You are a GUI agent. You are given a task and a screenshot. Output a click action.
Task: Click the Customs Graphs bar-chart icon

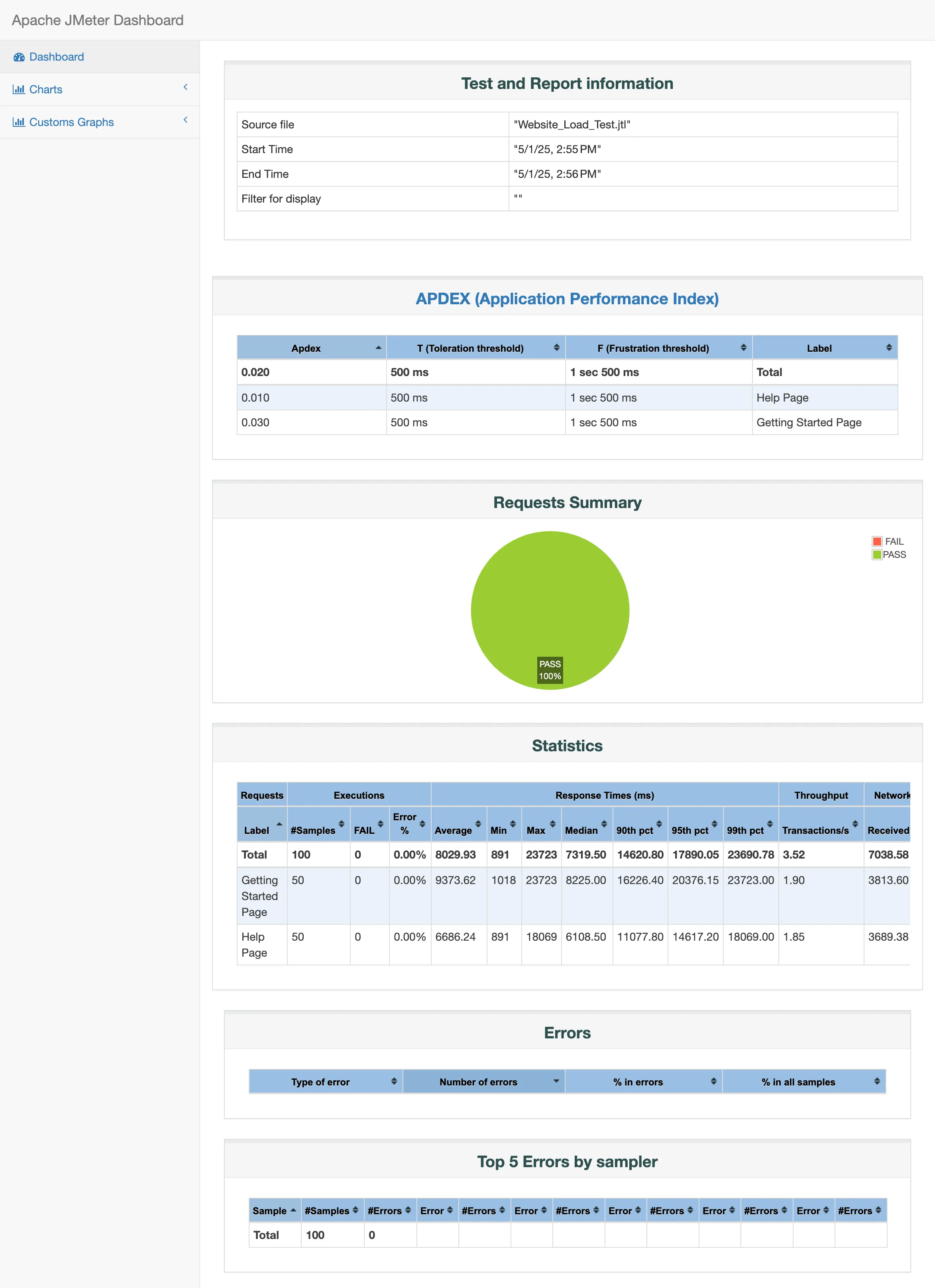[19, 122]
